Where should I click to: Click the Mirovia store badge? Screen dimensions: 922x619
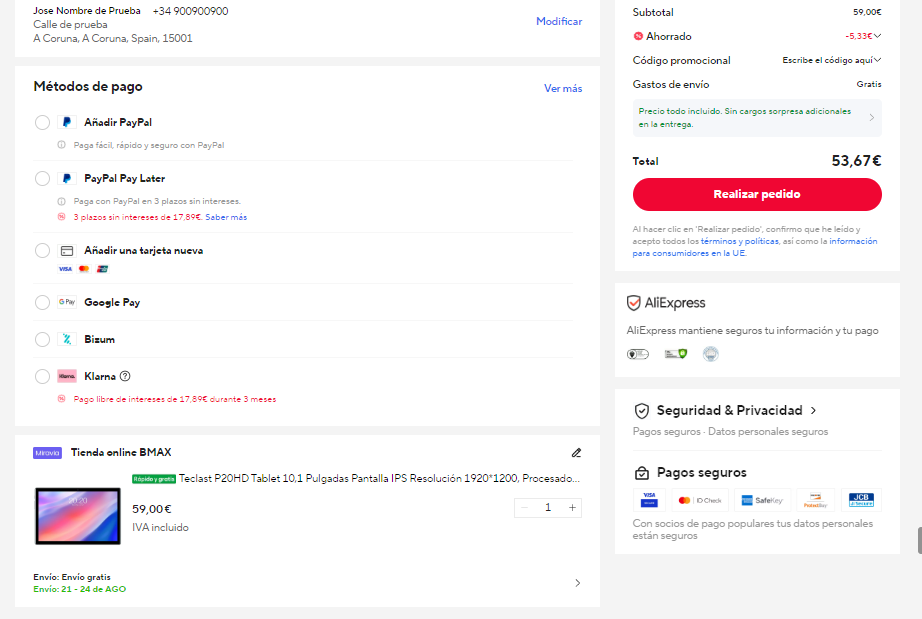click(x=48, y=453)
